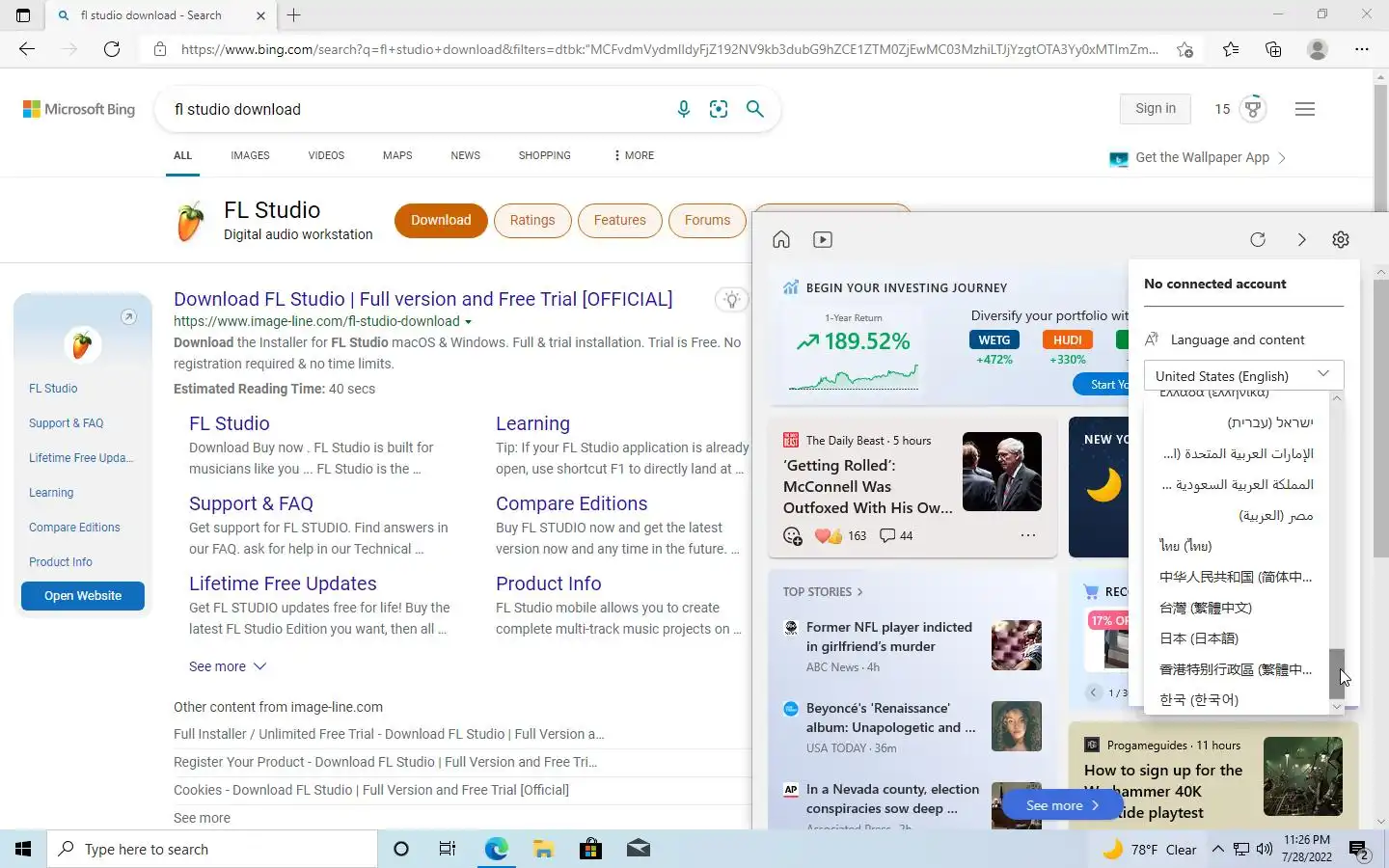Click language list scrollbar thumb
This screenshot has height=868, width=1389.
tap(1337, 673)
